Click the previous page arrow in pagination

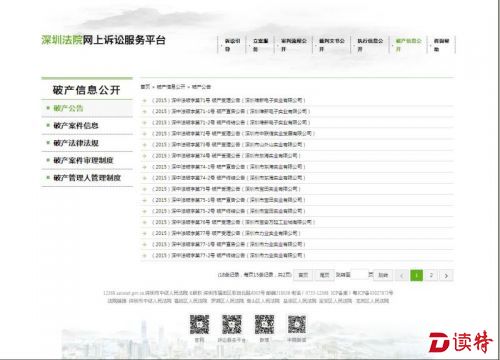[x=402, y=275]
